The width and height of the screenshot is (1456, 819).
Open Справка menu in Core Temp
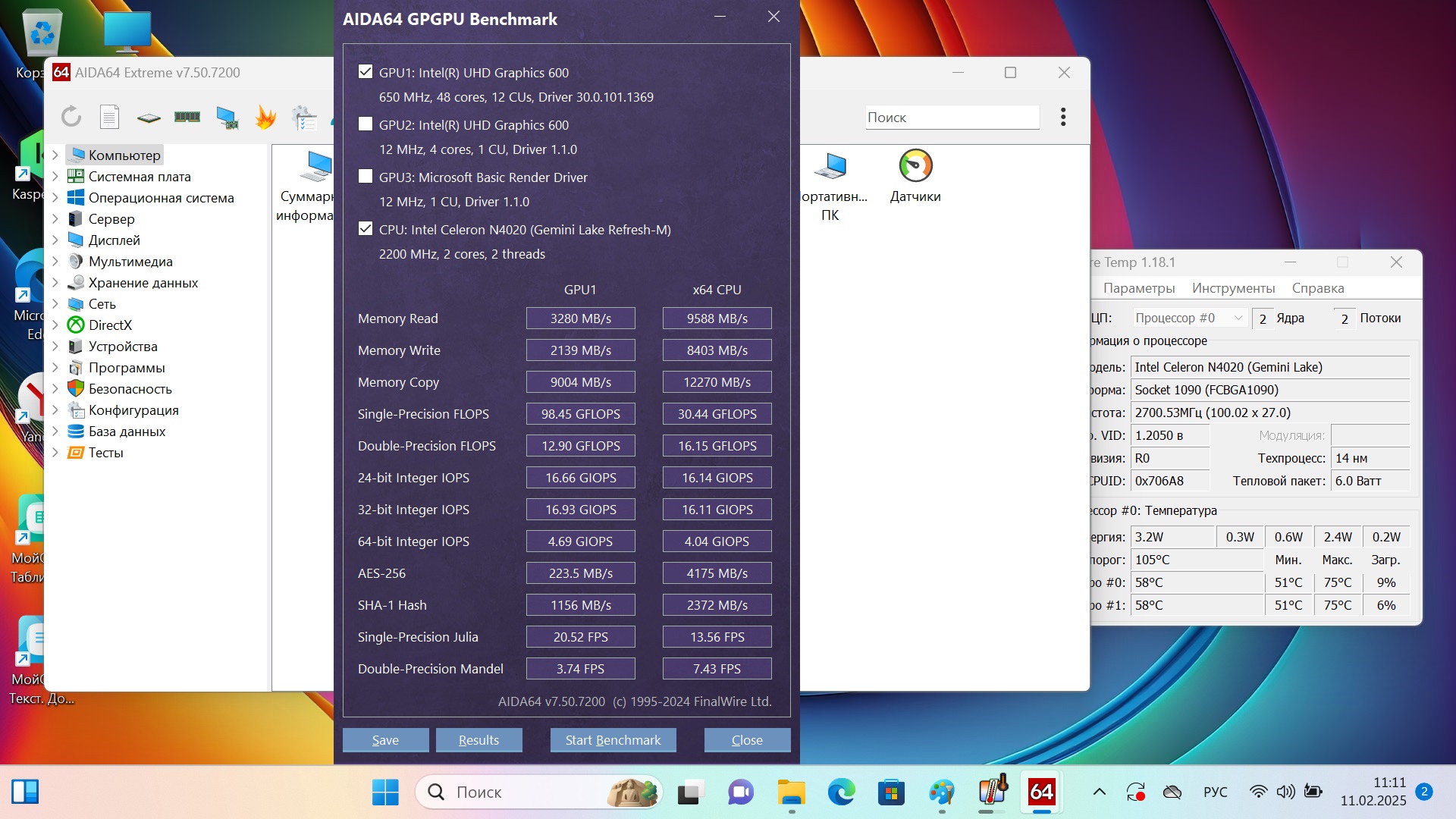(1318, 288)
